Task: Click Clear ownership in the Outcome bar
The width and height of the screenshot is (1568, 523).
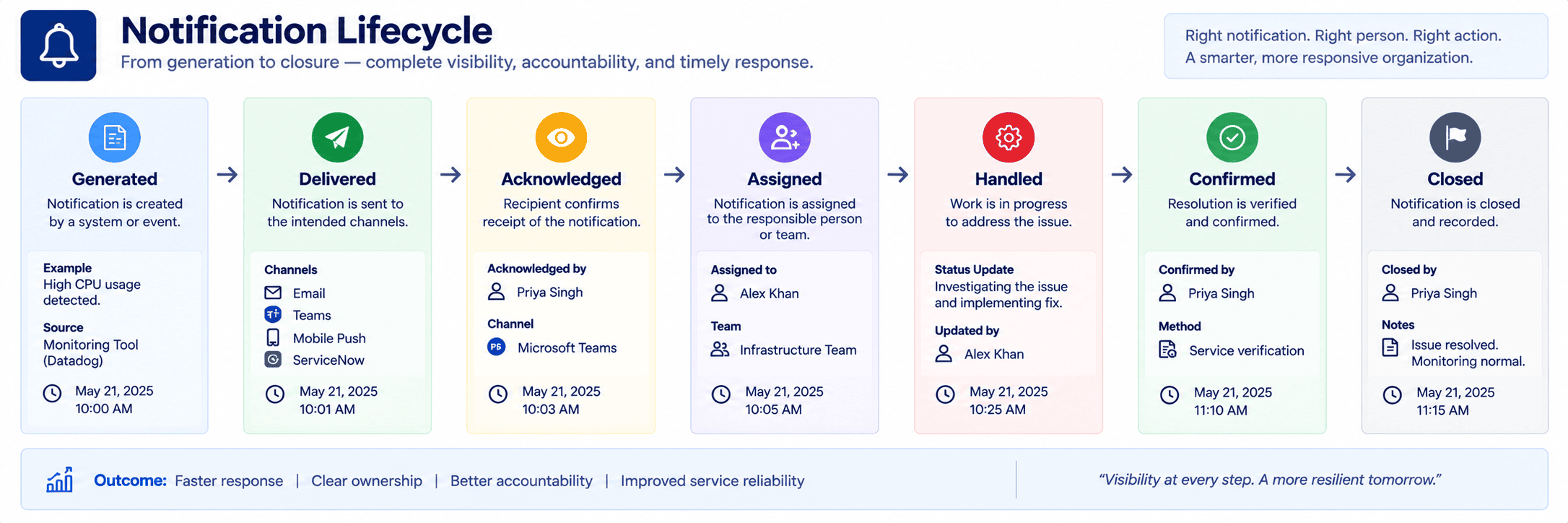Action: [x=367, y=481]
